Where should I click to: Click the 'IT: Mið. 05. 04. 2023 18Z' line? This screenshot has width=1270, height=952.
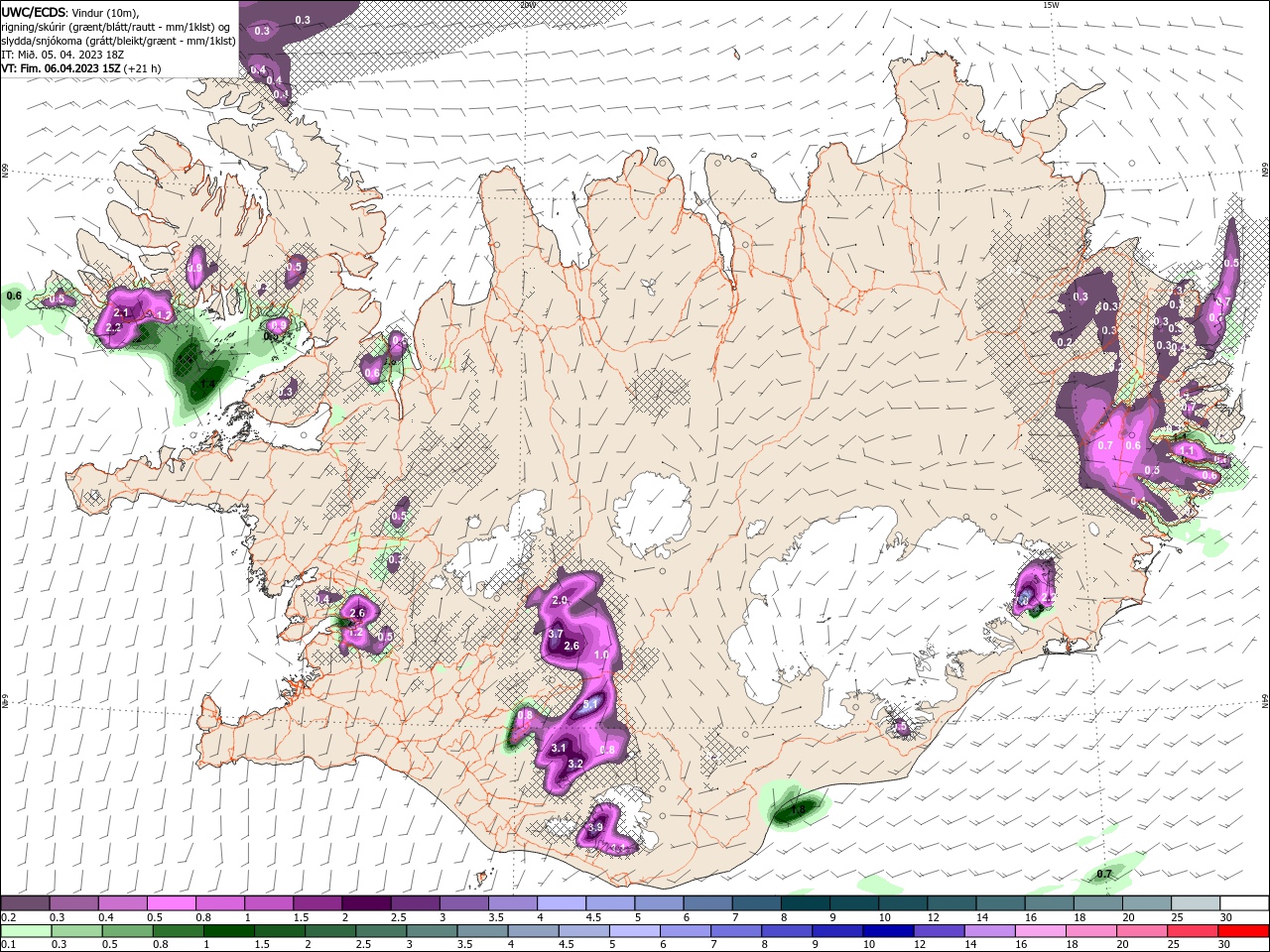click(x=62, y=55)
